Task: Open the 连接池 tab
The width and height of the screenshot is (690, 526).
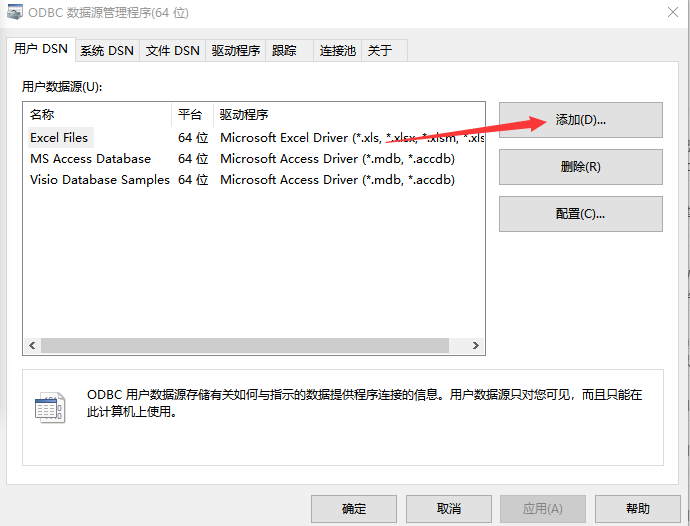Action: click(x=337, y=51)
